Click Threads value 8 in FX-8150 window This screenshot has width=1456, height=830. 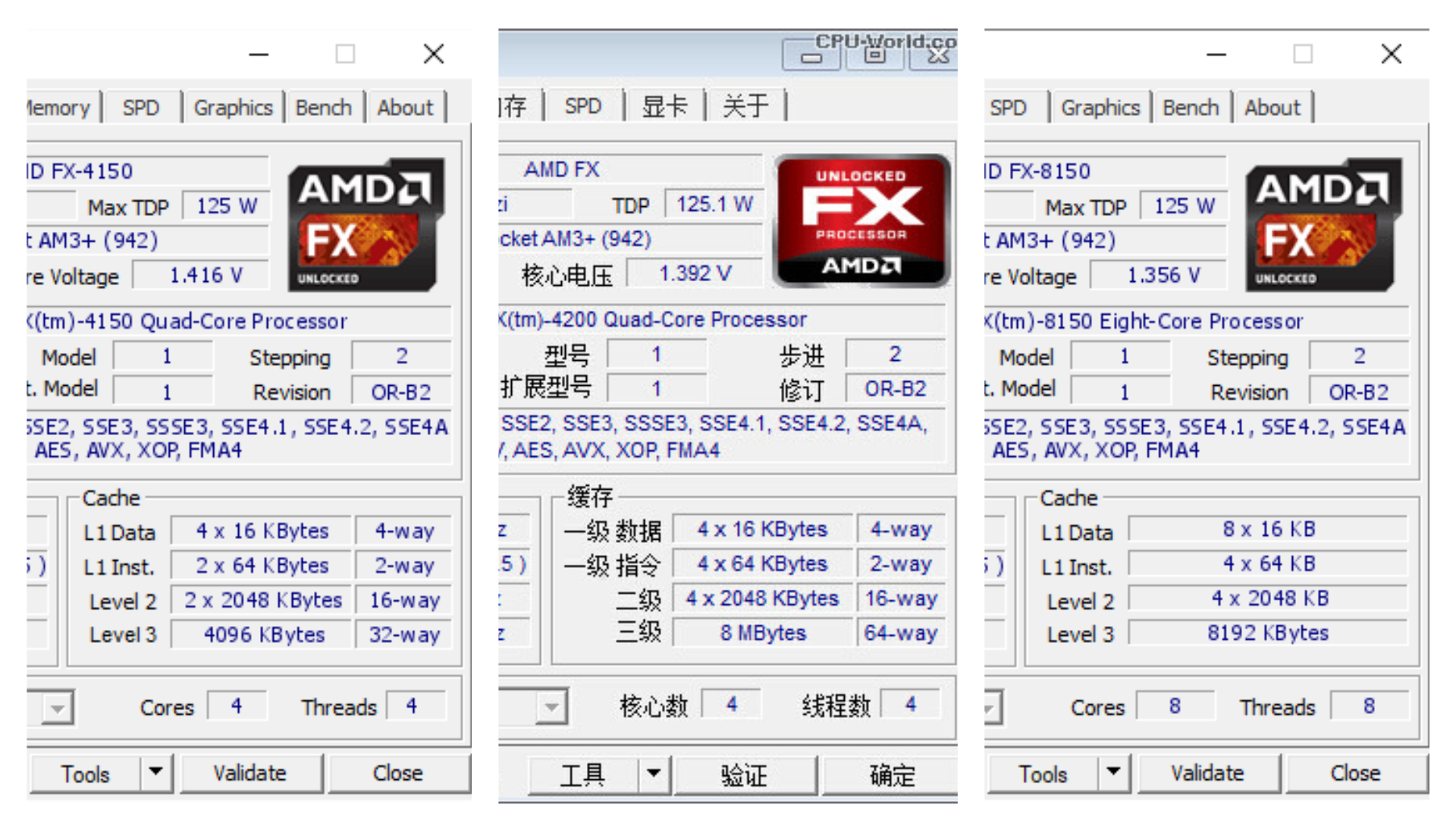1370,706
